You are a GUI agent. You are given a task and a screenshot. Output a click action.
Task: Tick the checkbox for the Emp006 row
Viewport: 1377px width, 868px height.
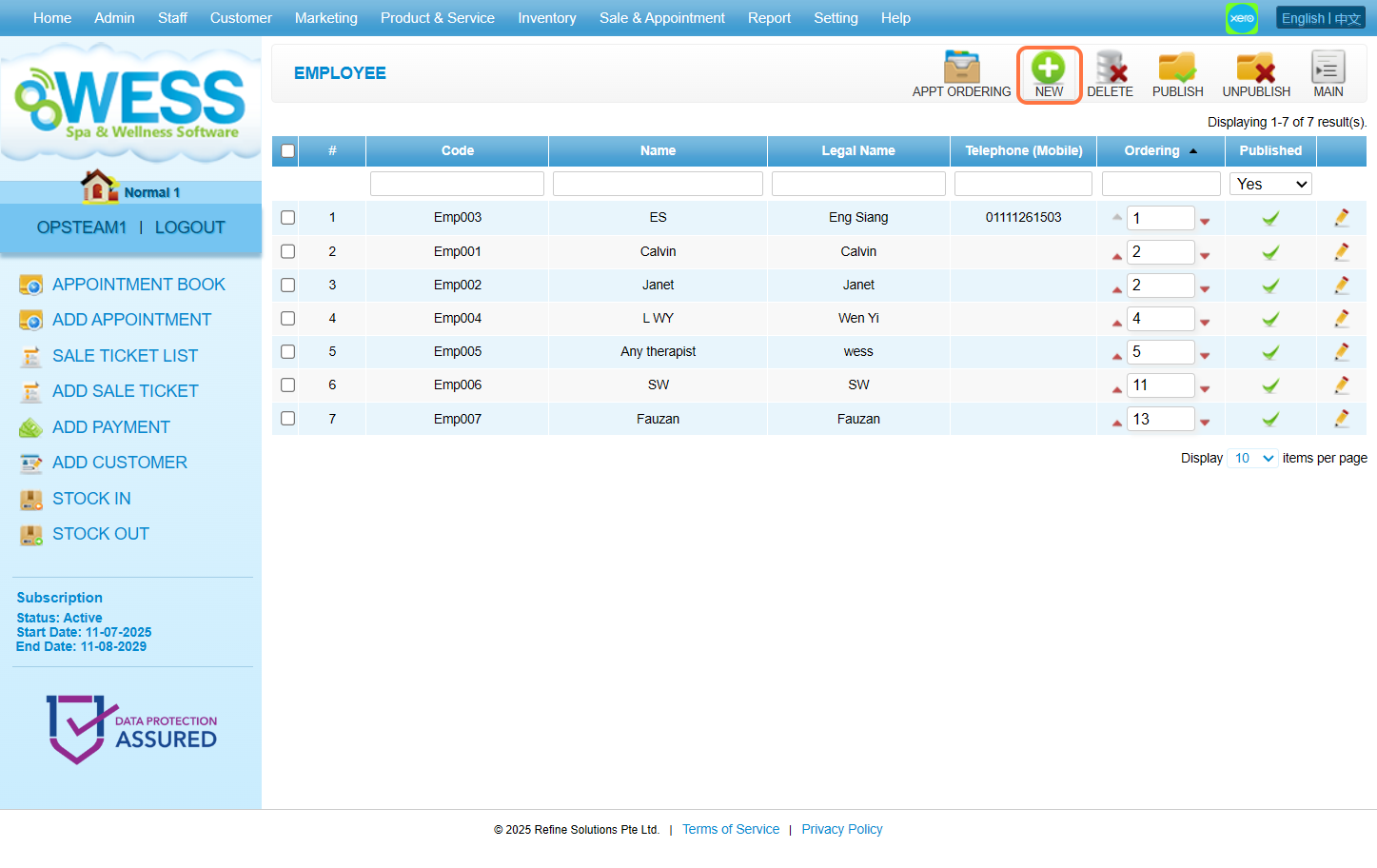287,385
